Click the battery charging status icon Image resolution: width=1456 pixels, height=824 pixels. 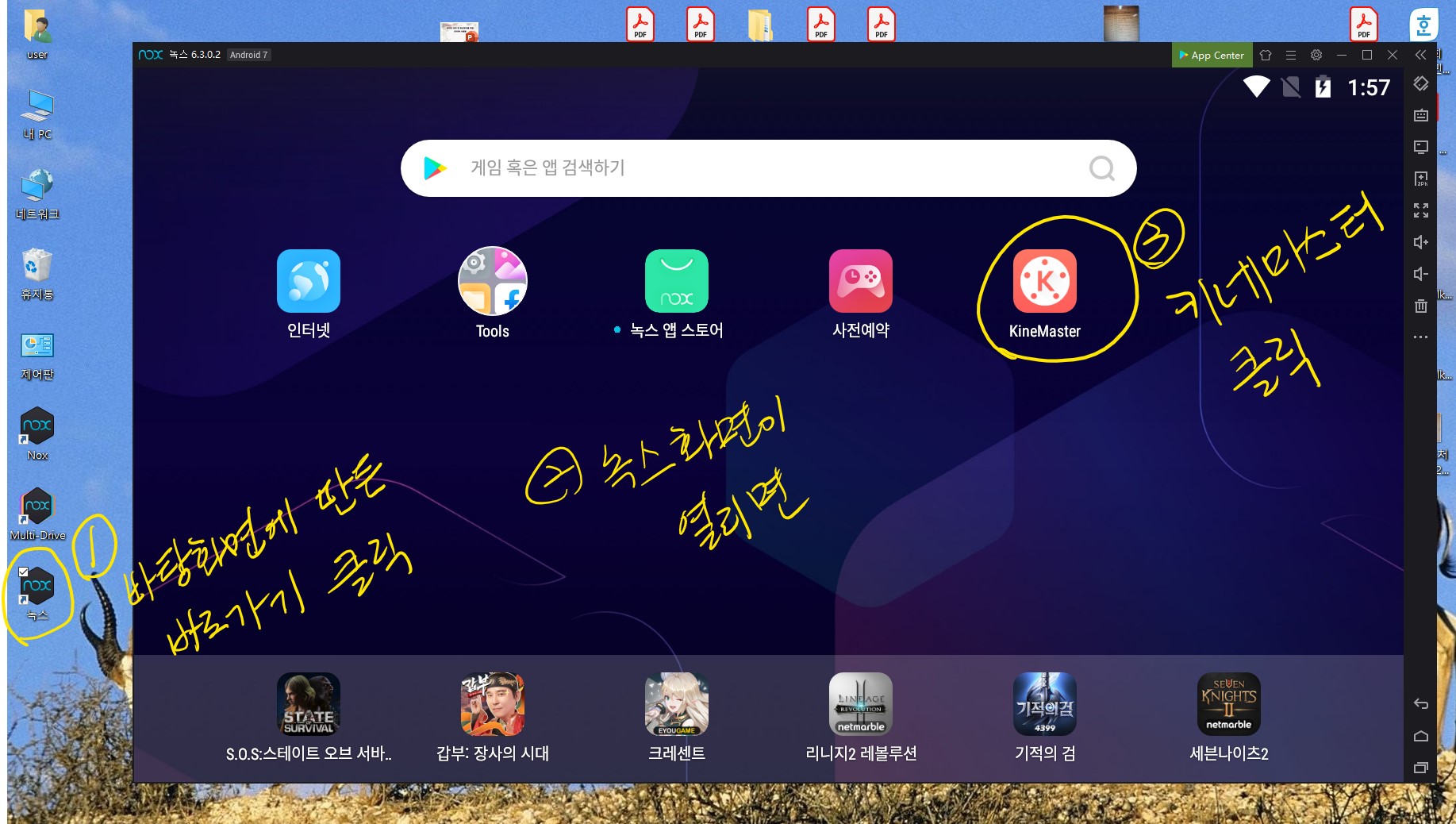pyautogui.click(x=1323, y=87)
